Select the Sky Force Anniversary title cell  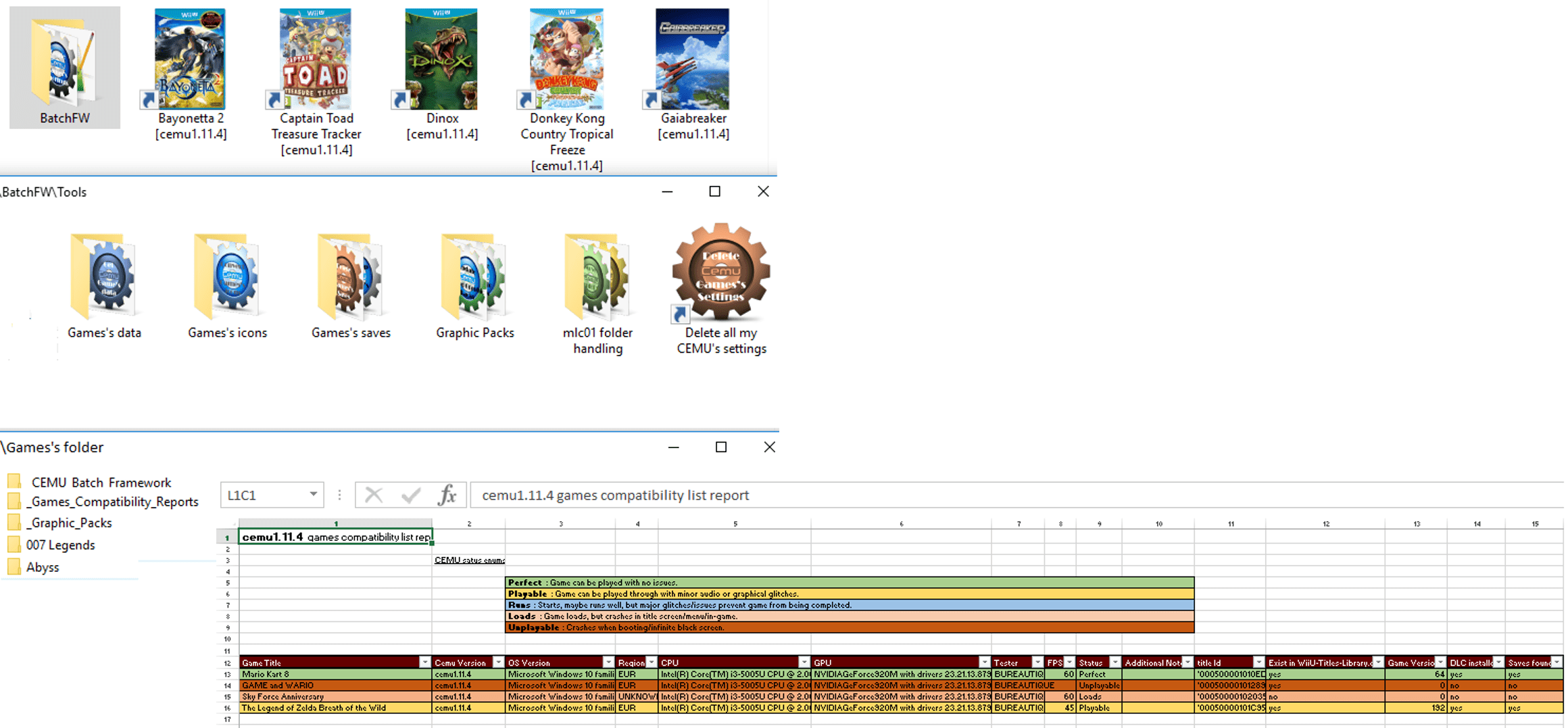coord(336,697)
